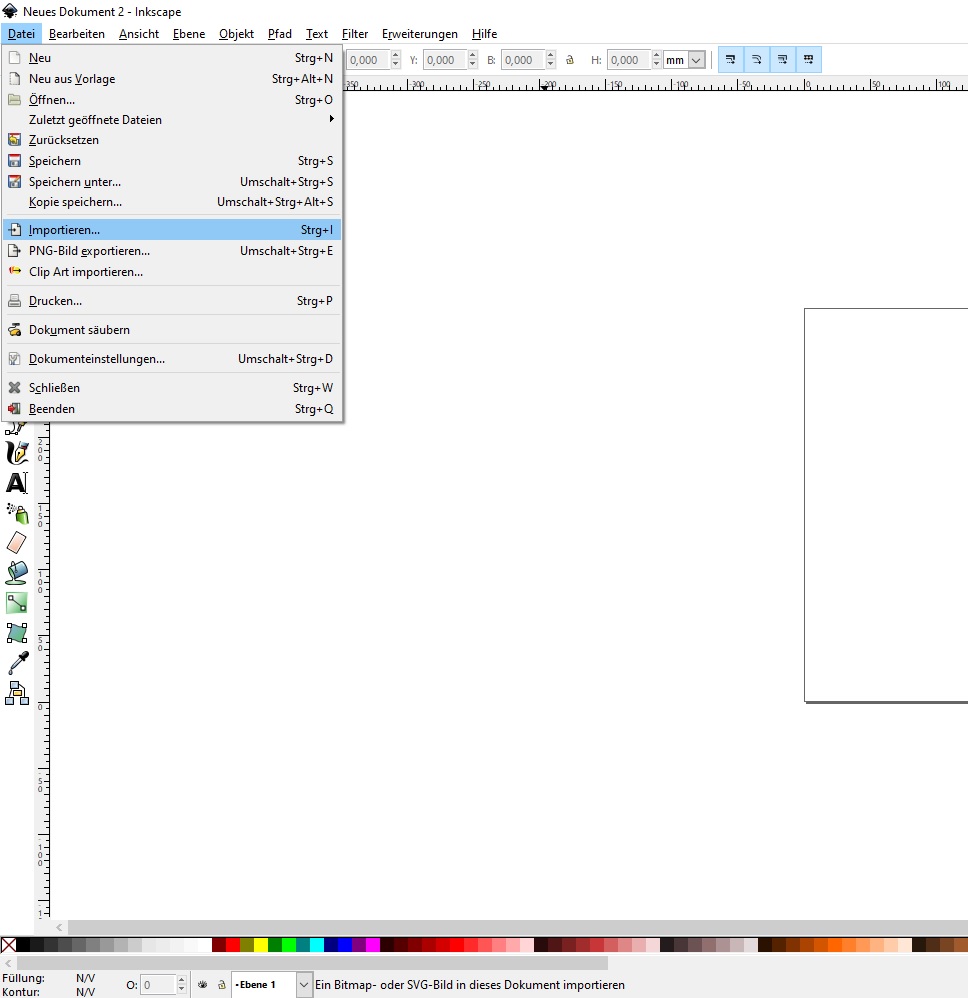Select the Gradient tool
Image resolution: width=968 pixels, height=998 pixels.
17,603
